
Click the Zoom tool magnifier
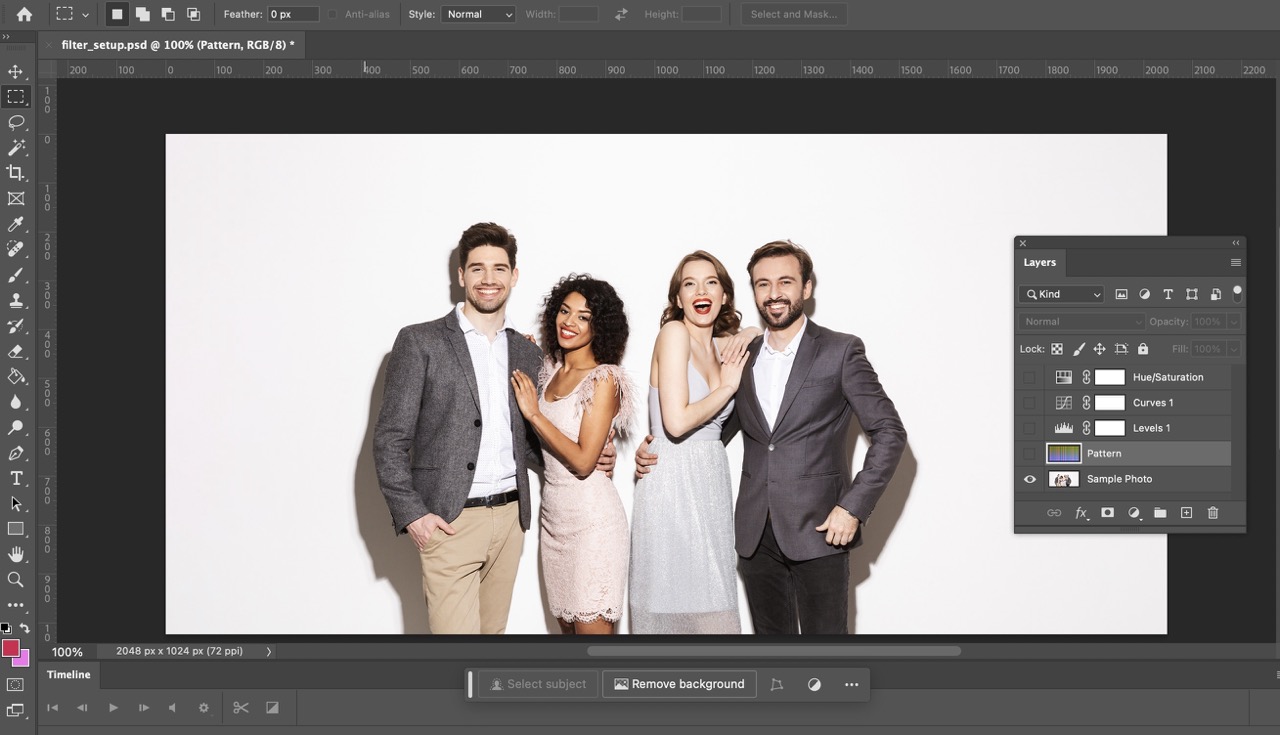[16, 579]
